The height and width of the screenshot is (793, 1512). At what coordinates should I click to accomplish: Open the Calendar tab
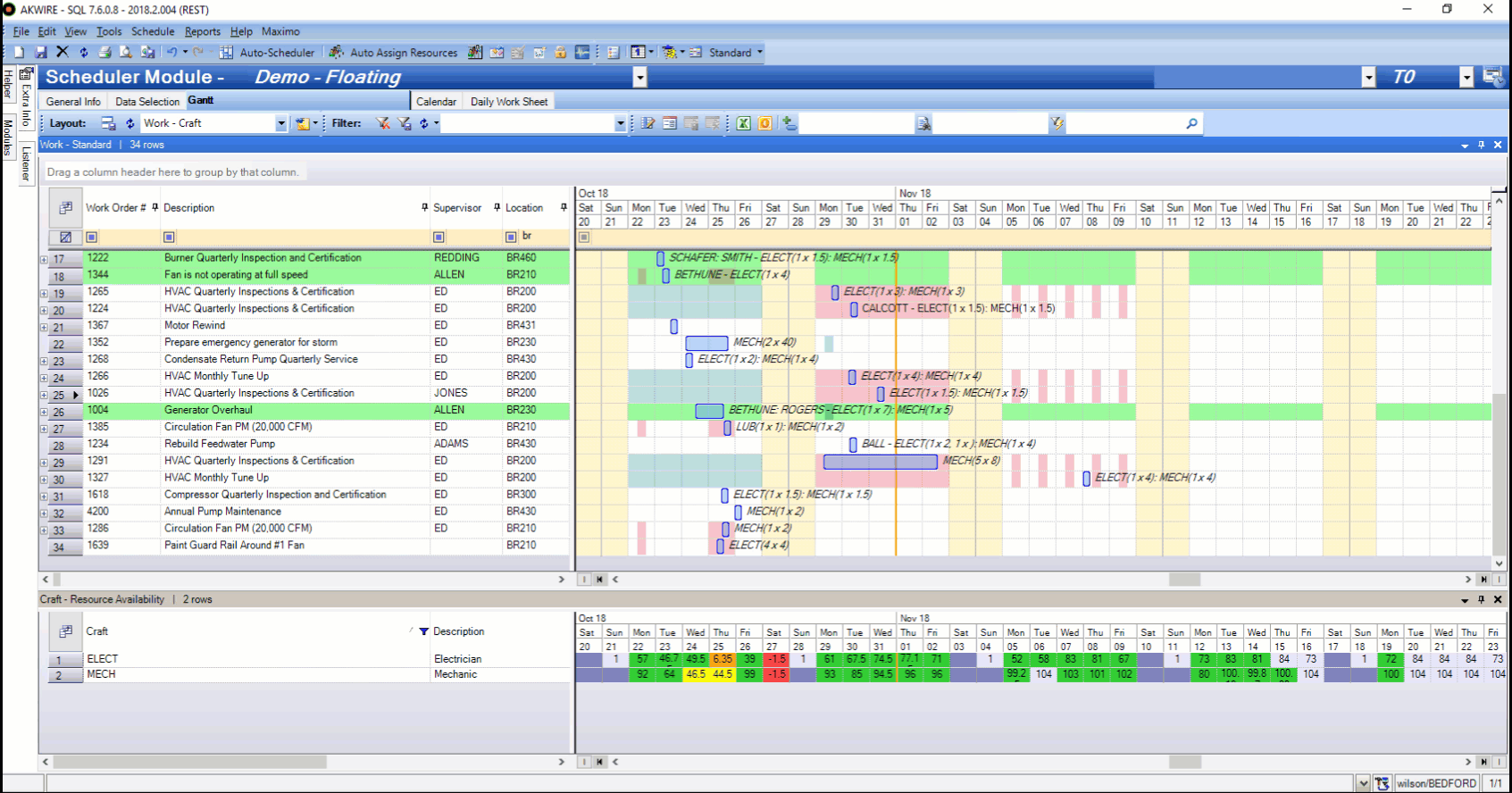(x=436, y=102)
